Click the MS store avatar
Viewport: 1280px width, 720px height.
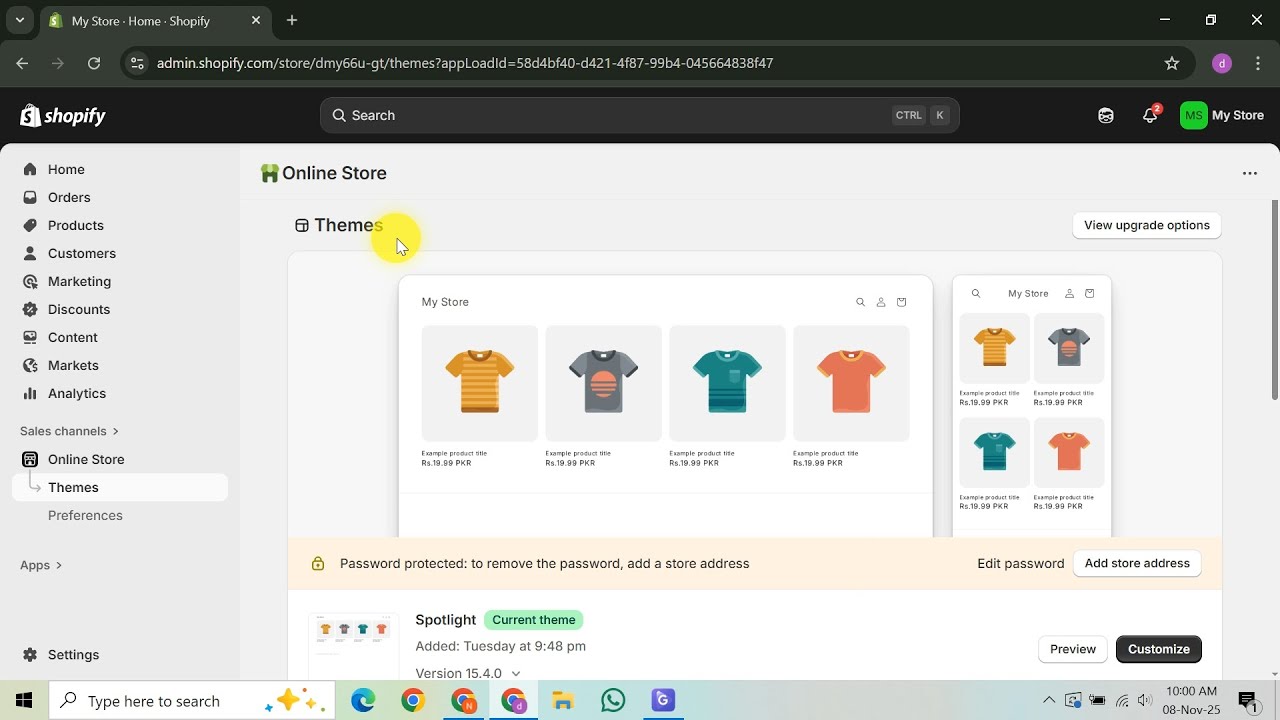(x=1193, y=115)
